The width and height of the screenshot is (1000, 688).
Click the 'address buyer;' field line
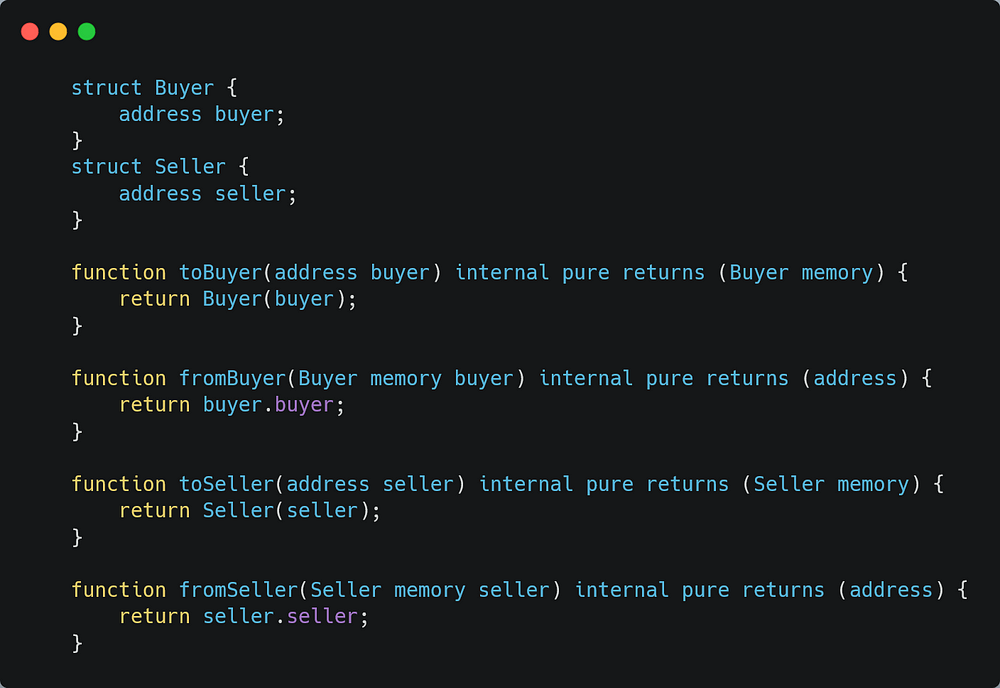pos(202,114)
